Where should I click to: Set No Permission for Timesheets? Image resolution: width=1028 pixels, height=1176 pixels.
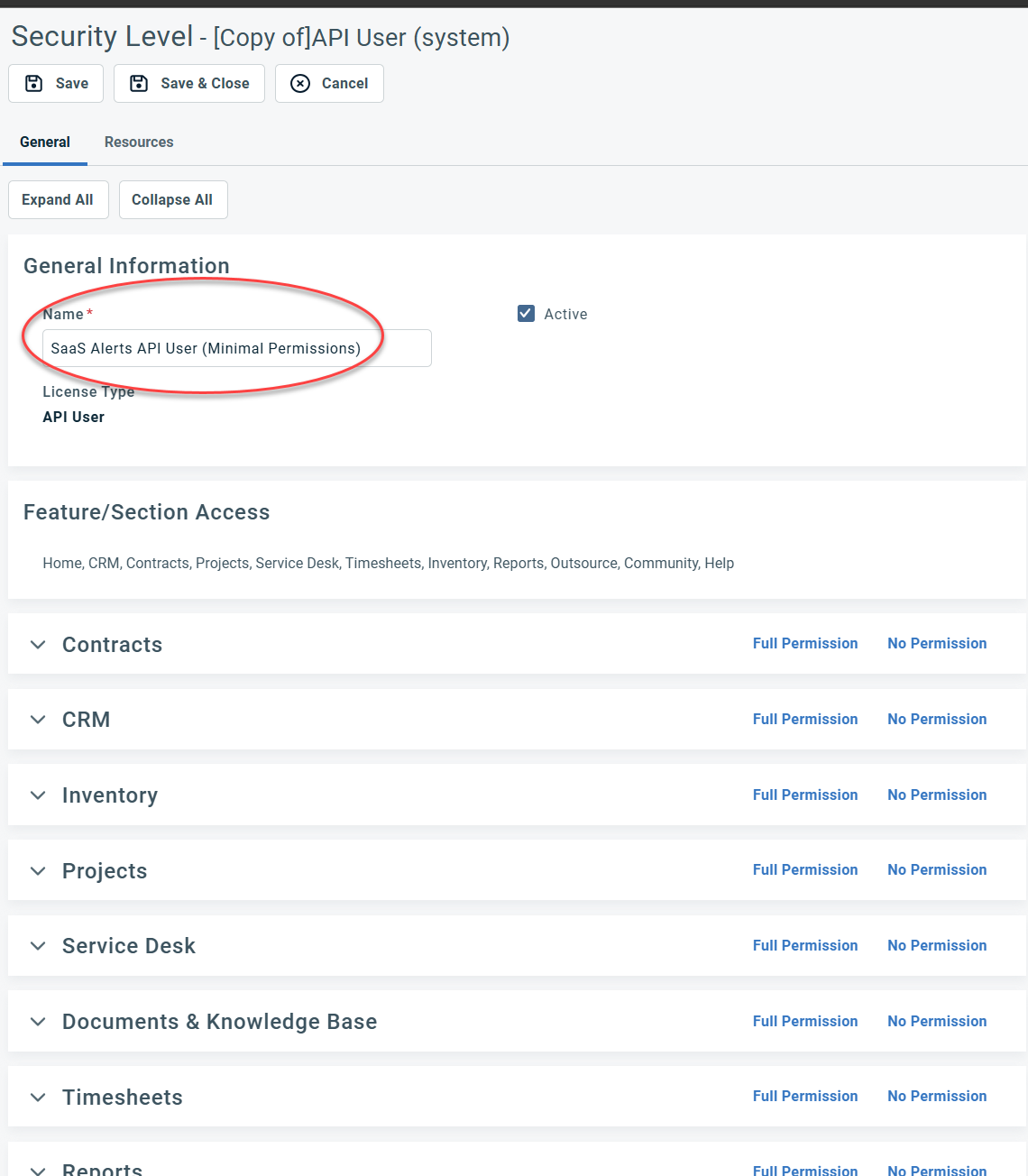coord(936,1096)
